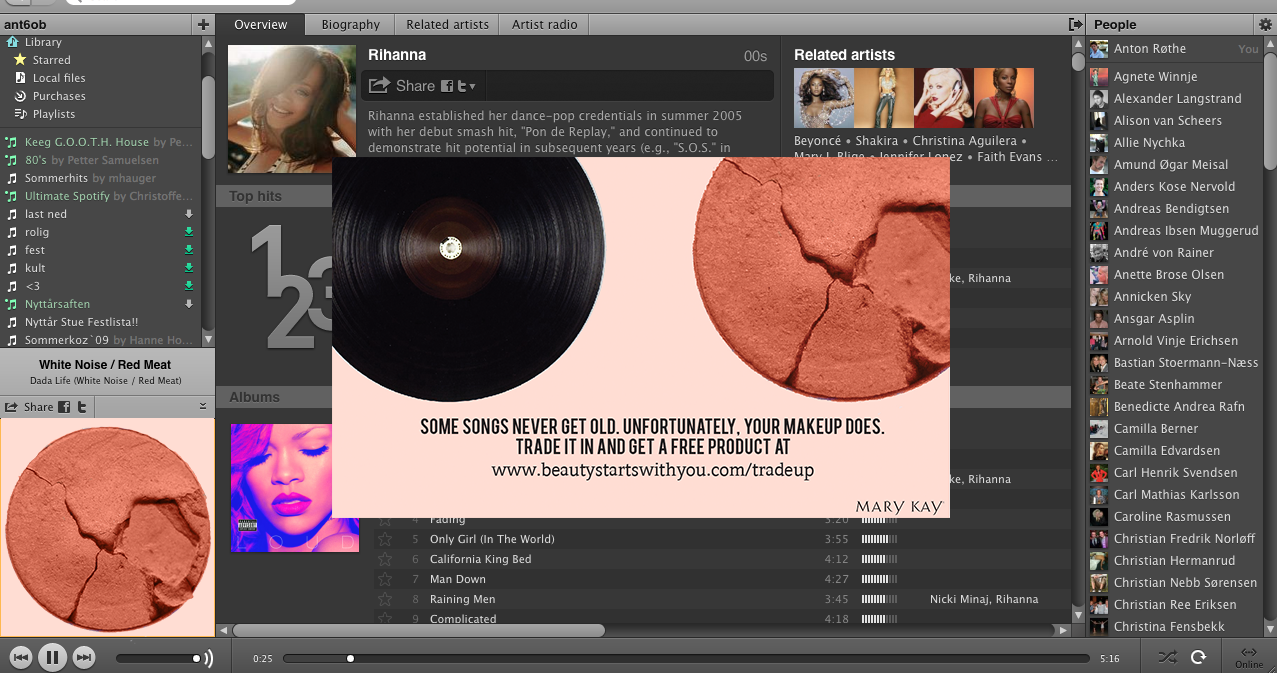The width and height of the screenshot is (1277, 673).
Task: Share Rihanna to Facebook via icon
Action: pyautogui.click(x=447, y=86)
